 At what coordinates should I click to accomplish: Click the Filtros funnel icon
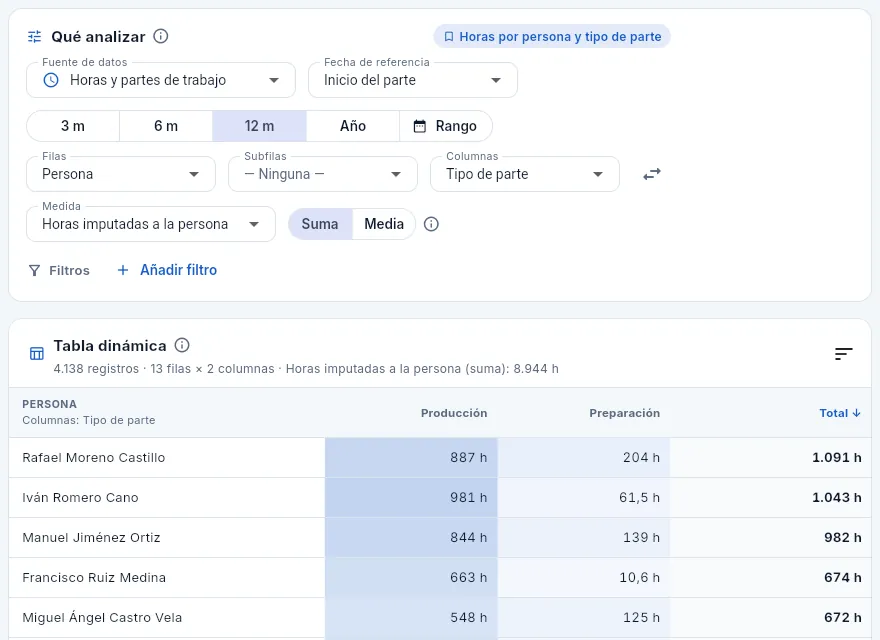[34, 271]
